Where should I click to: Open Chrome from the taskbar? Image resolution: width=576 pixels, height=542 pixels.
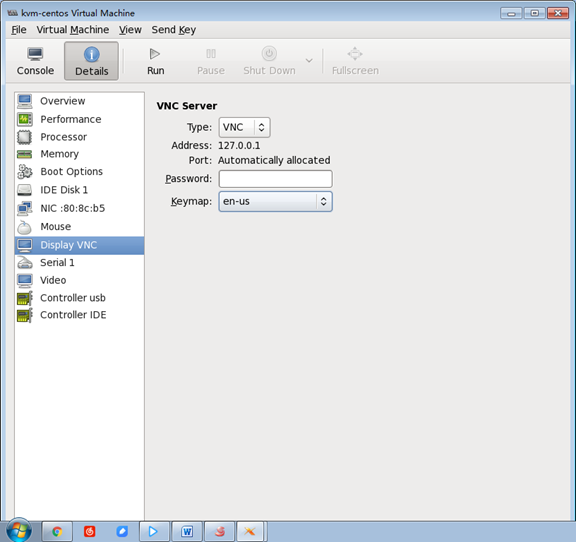[57, 531]
